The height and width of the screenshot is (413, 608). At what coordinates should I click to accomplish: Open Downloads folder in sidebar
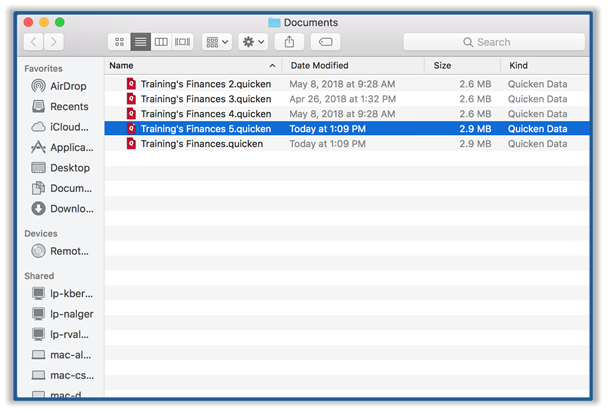click(69, 209)
